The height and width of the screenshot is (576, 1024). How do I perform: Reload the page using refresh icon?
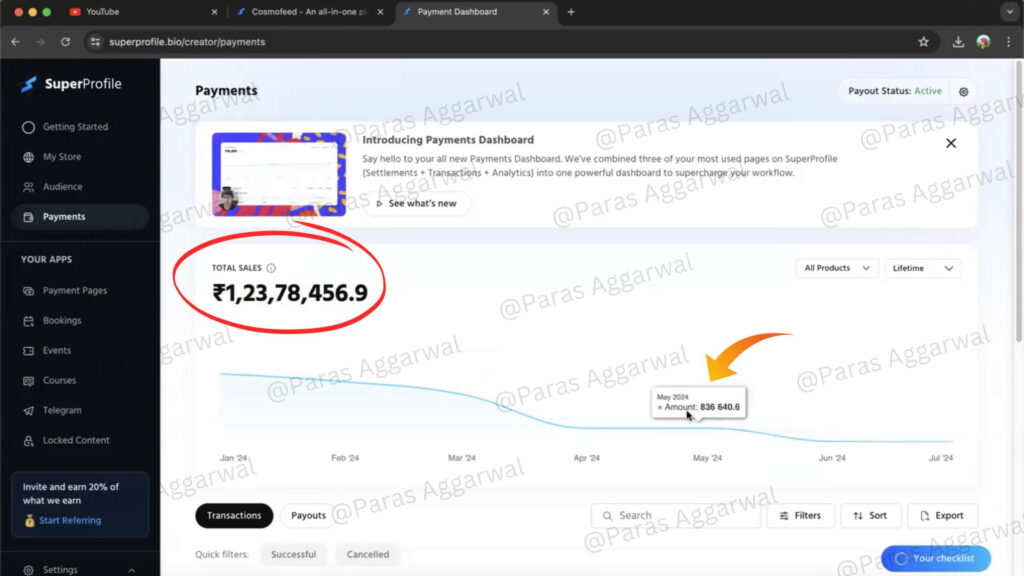(65, 42)
